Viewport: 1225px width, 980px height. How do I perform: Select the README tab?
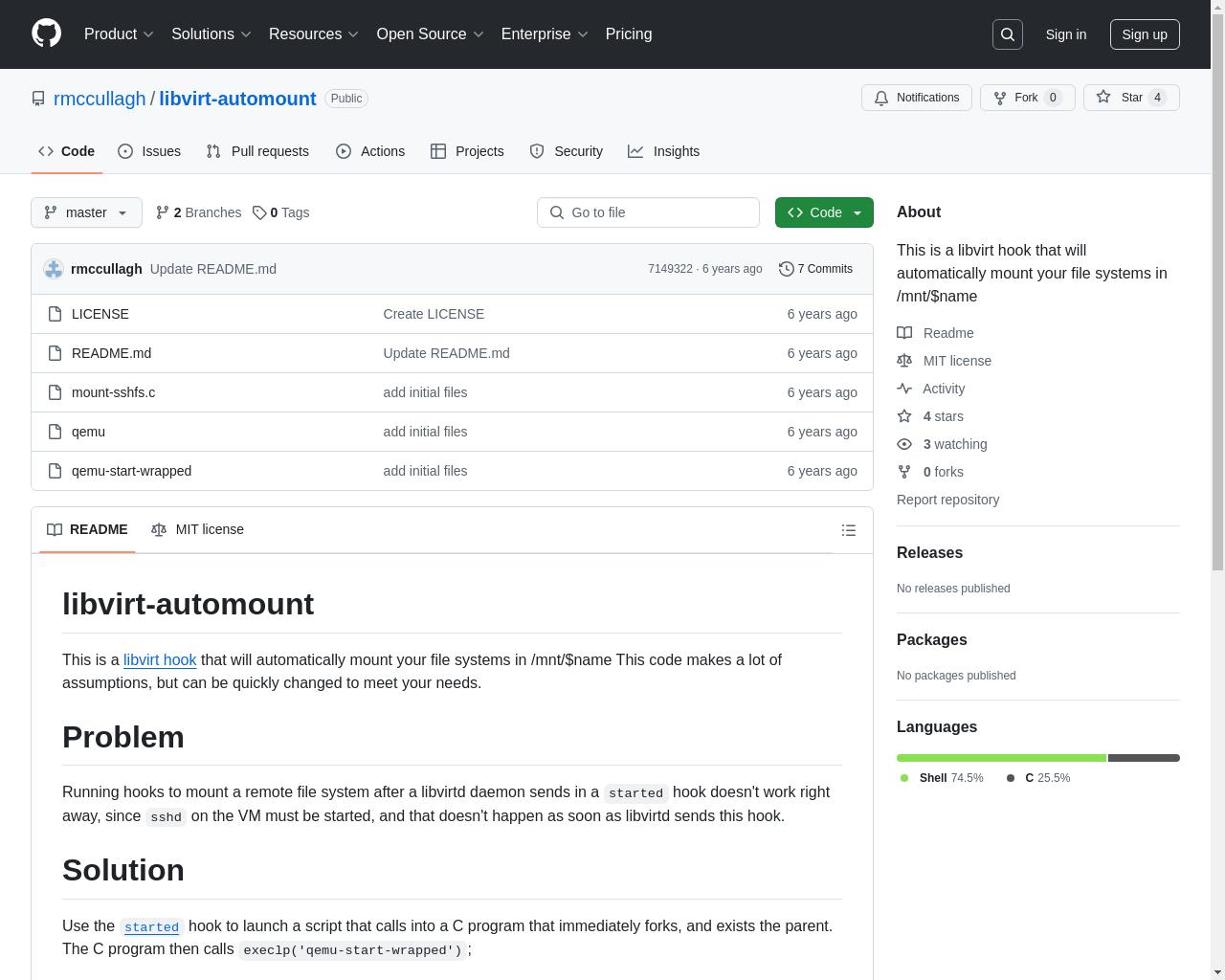click(x=87, y=529)
